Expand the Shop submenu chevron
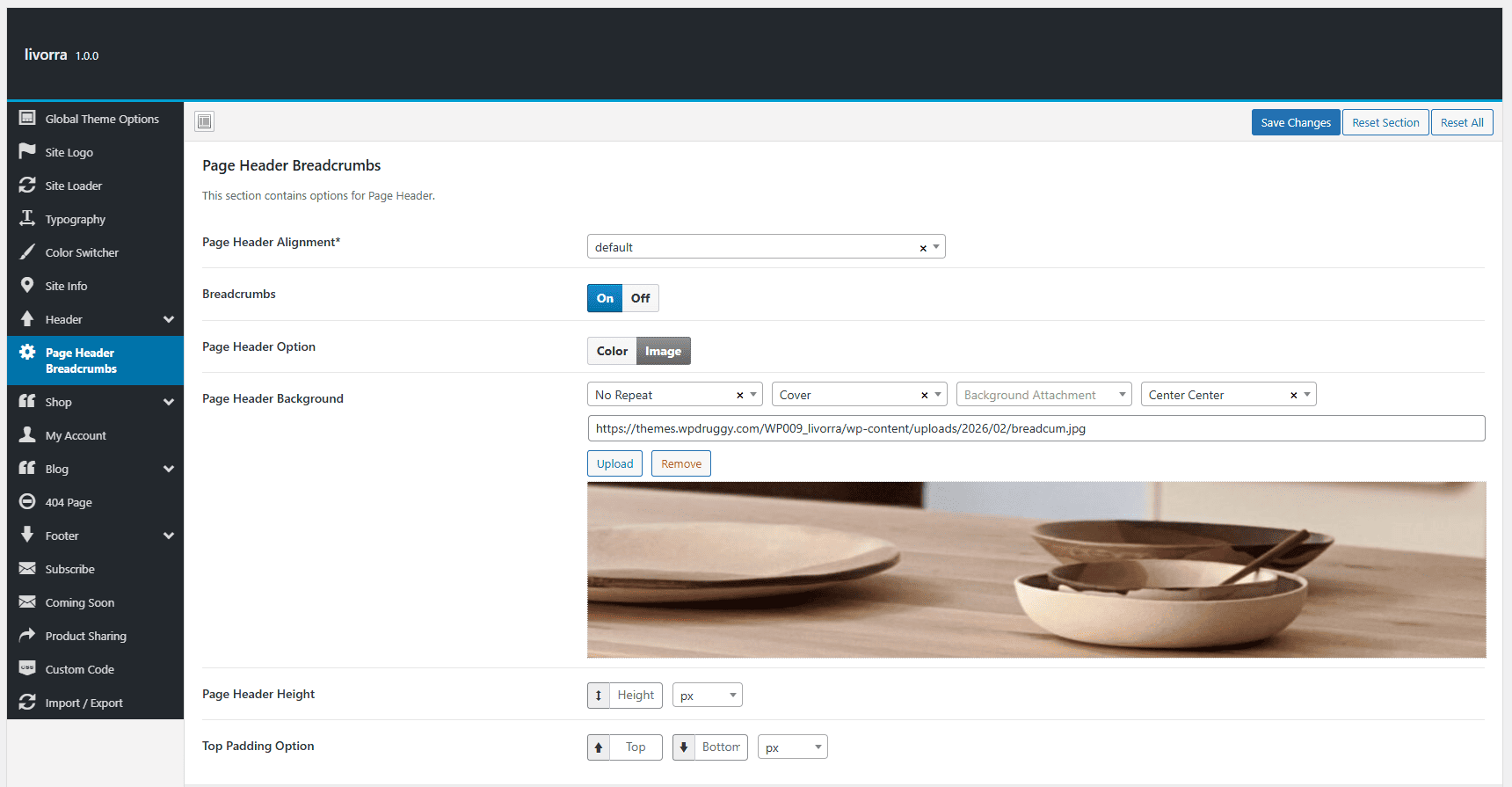This screenshot has width=1512, height=787. click(x=169, y=402)
